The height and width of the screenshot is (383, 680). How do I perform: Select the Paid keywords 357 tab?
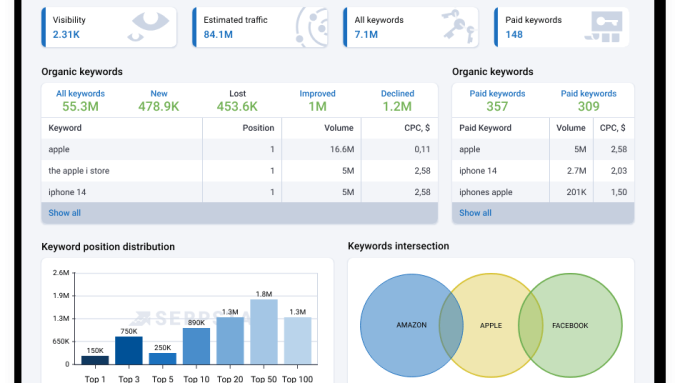497,101
